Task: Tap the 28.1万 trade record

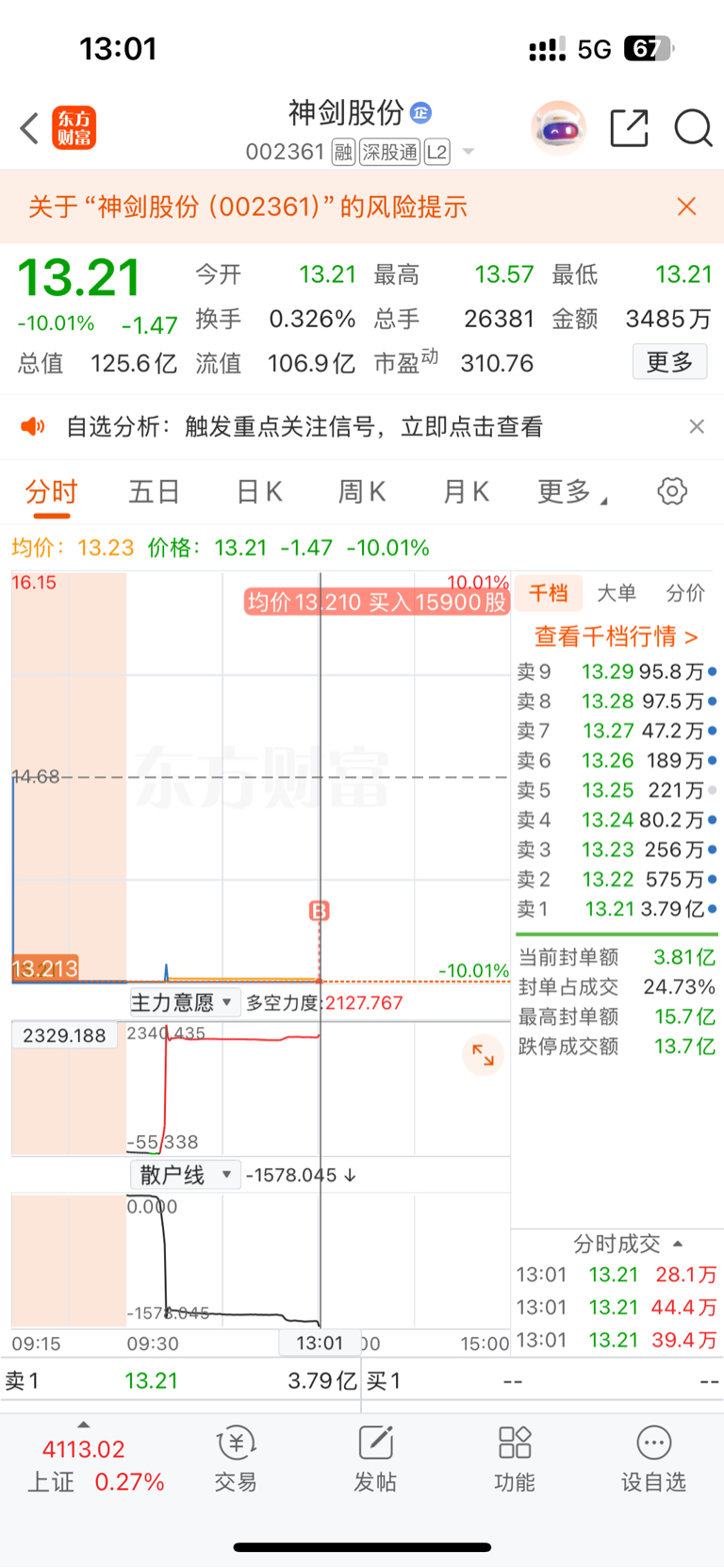Action: pyautogui.click(x=617, y=1275)
